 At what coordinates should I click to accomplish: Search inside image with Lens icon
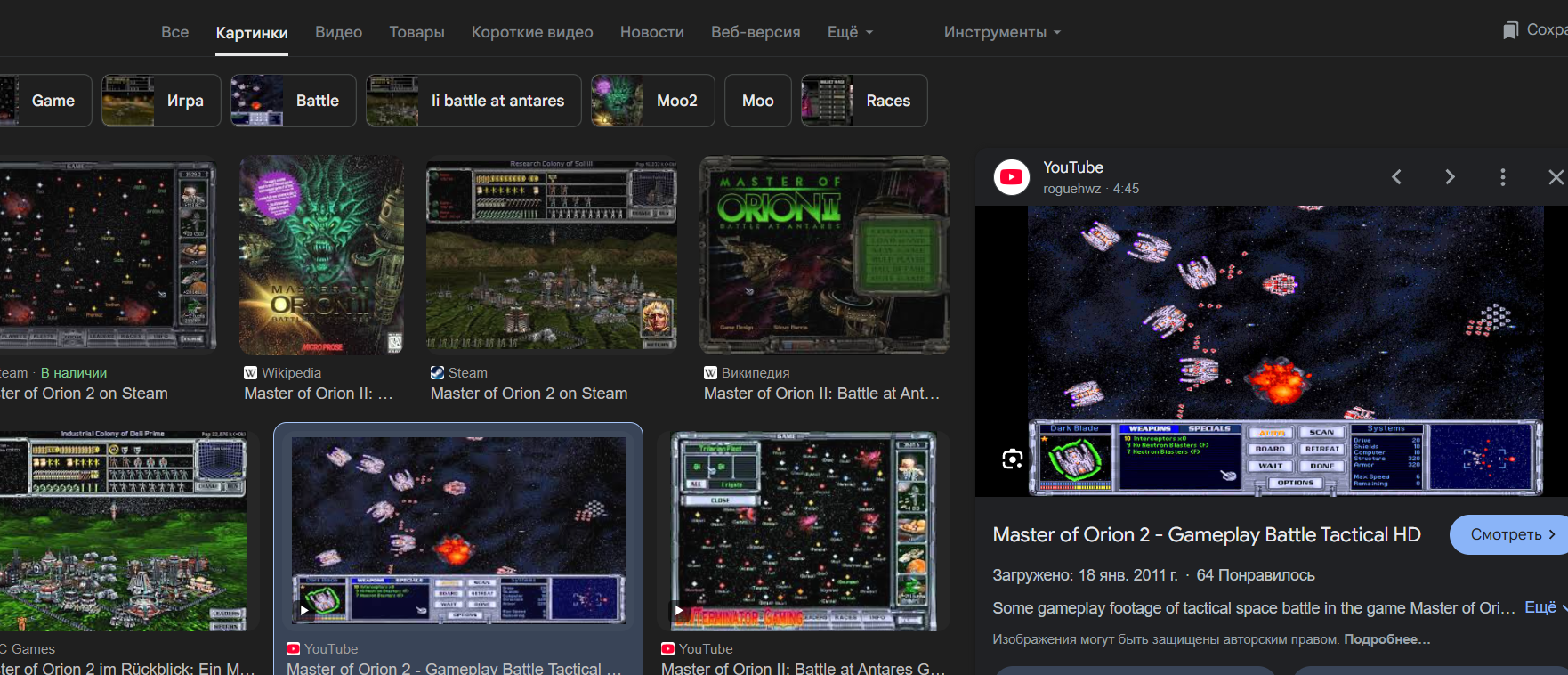point(1012,459)
